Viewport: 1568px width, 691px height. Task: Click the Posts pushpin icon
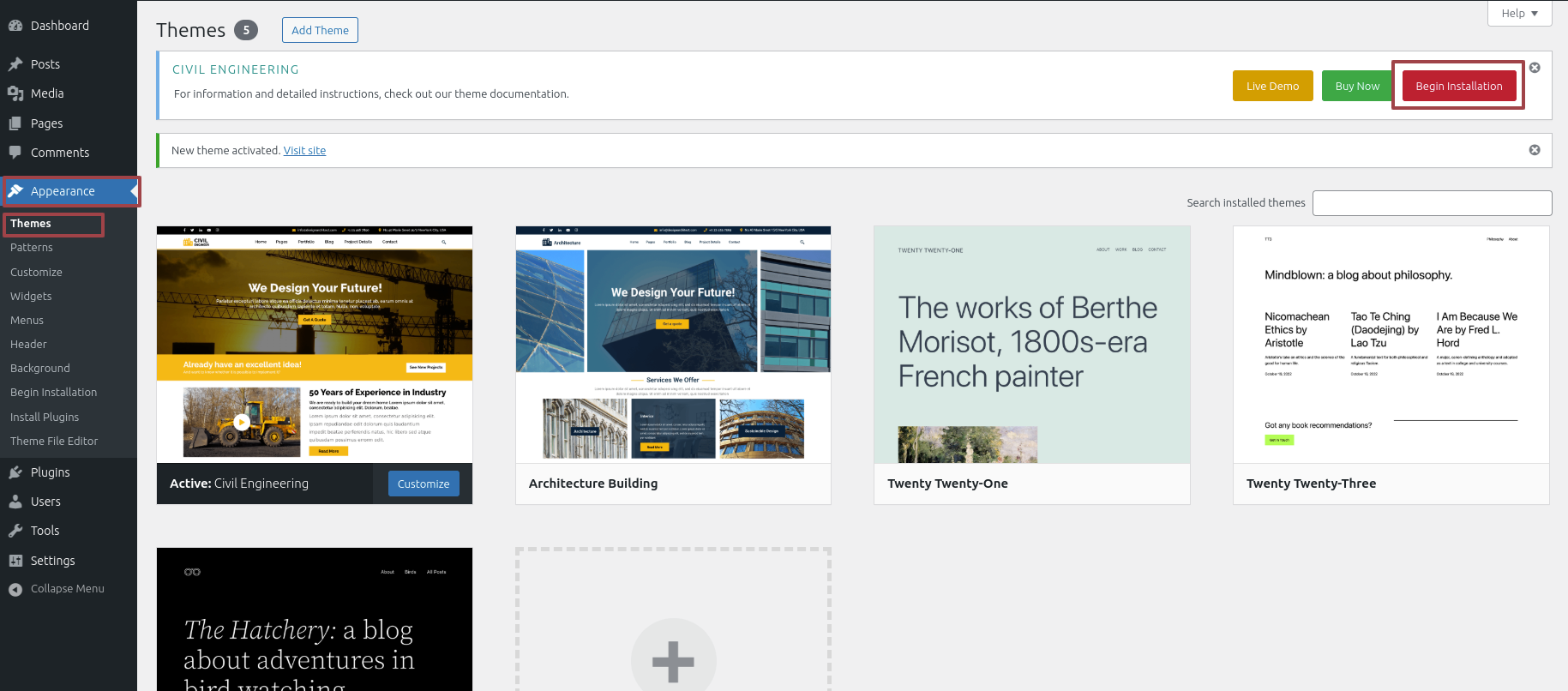(15, 64)
